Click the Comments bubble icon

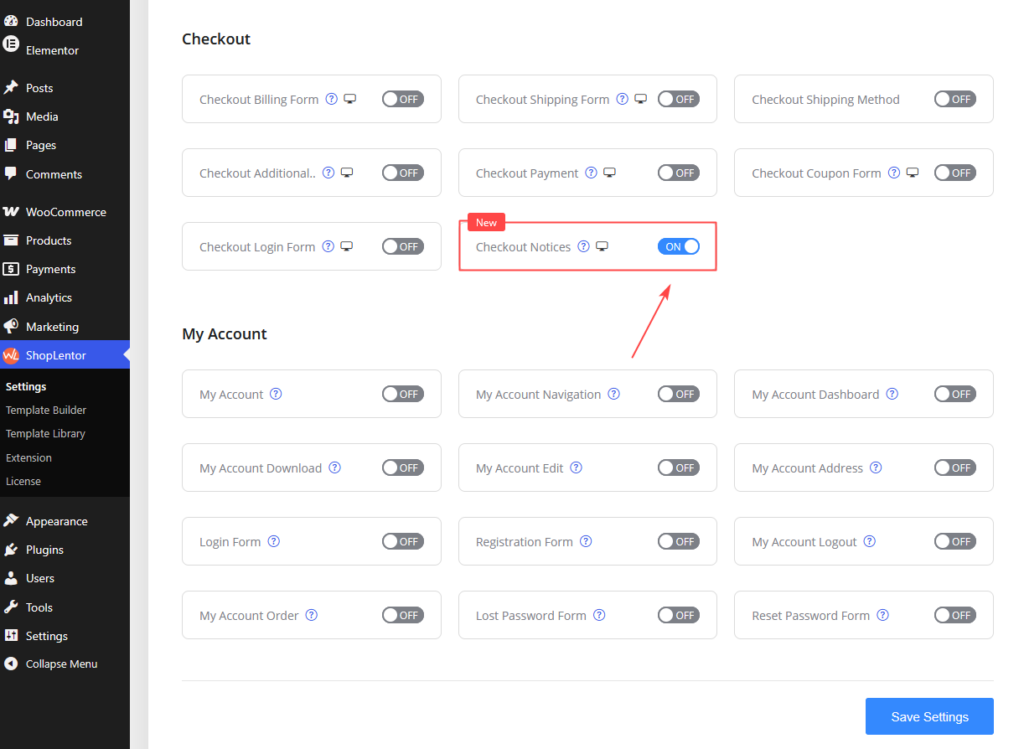coord(11,173)
